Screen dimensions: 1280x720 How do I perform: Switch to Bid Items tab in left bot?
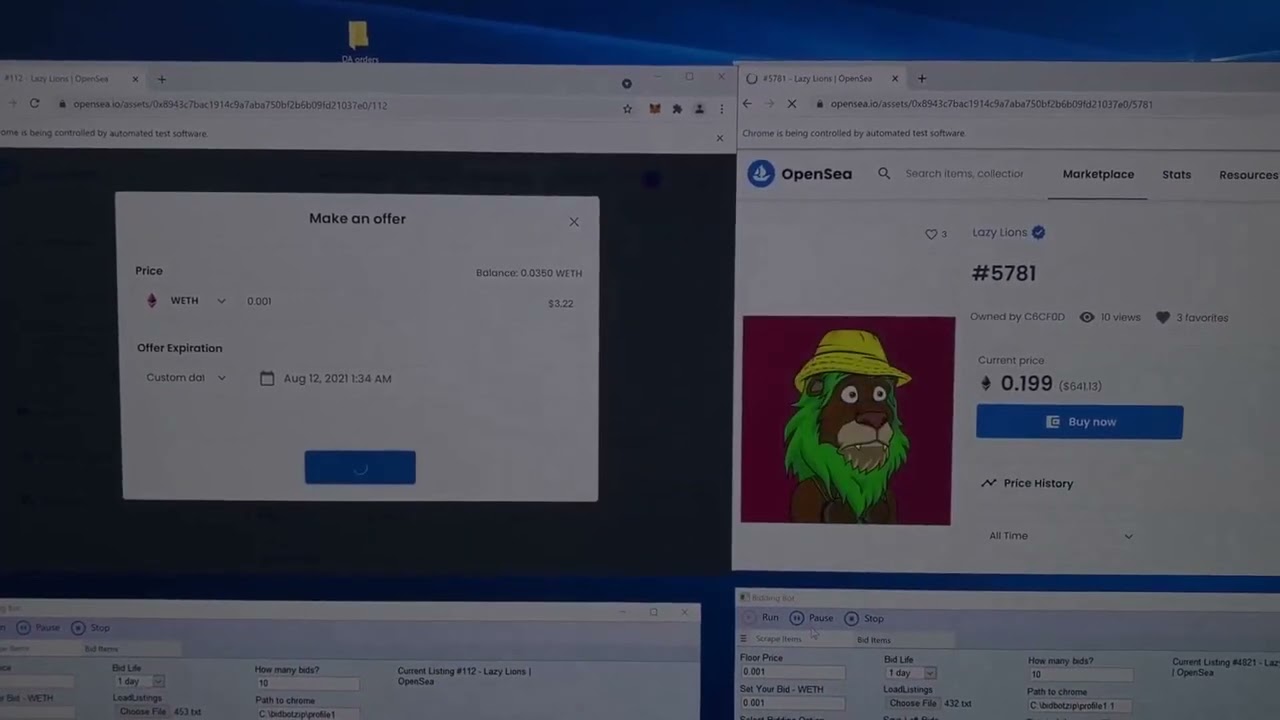100,649
